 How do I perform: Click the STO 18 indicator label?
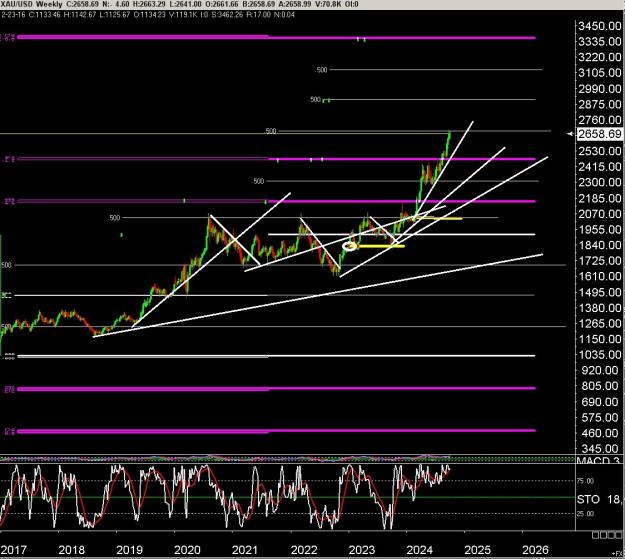coord(599,499)
